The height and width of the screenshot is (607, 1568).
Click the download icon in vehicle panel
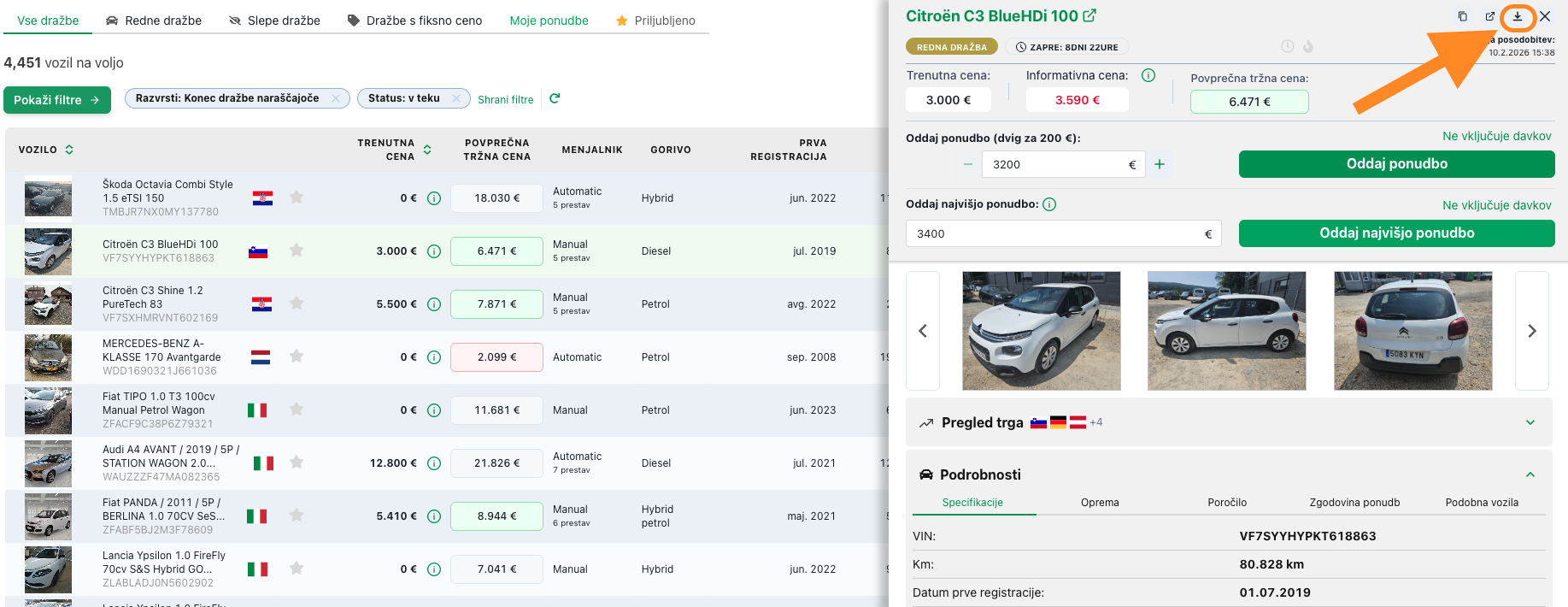click(1518, 16)
